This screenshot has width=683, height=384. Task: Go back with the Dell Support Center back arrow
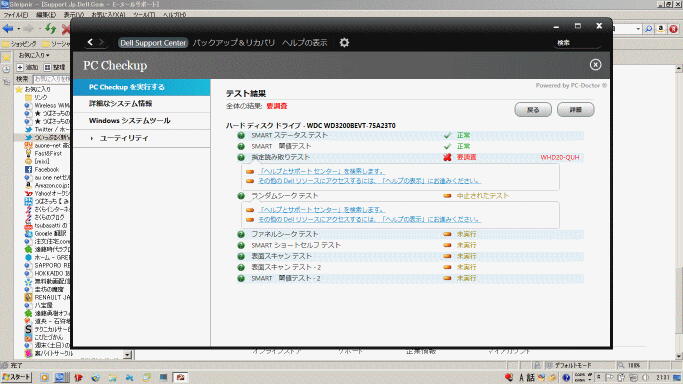90,42
